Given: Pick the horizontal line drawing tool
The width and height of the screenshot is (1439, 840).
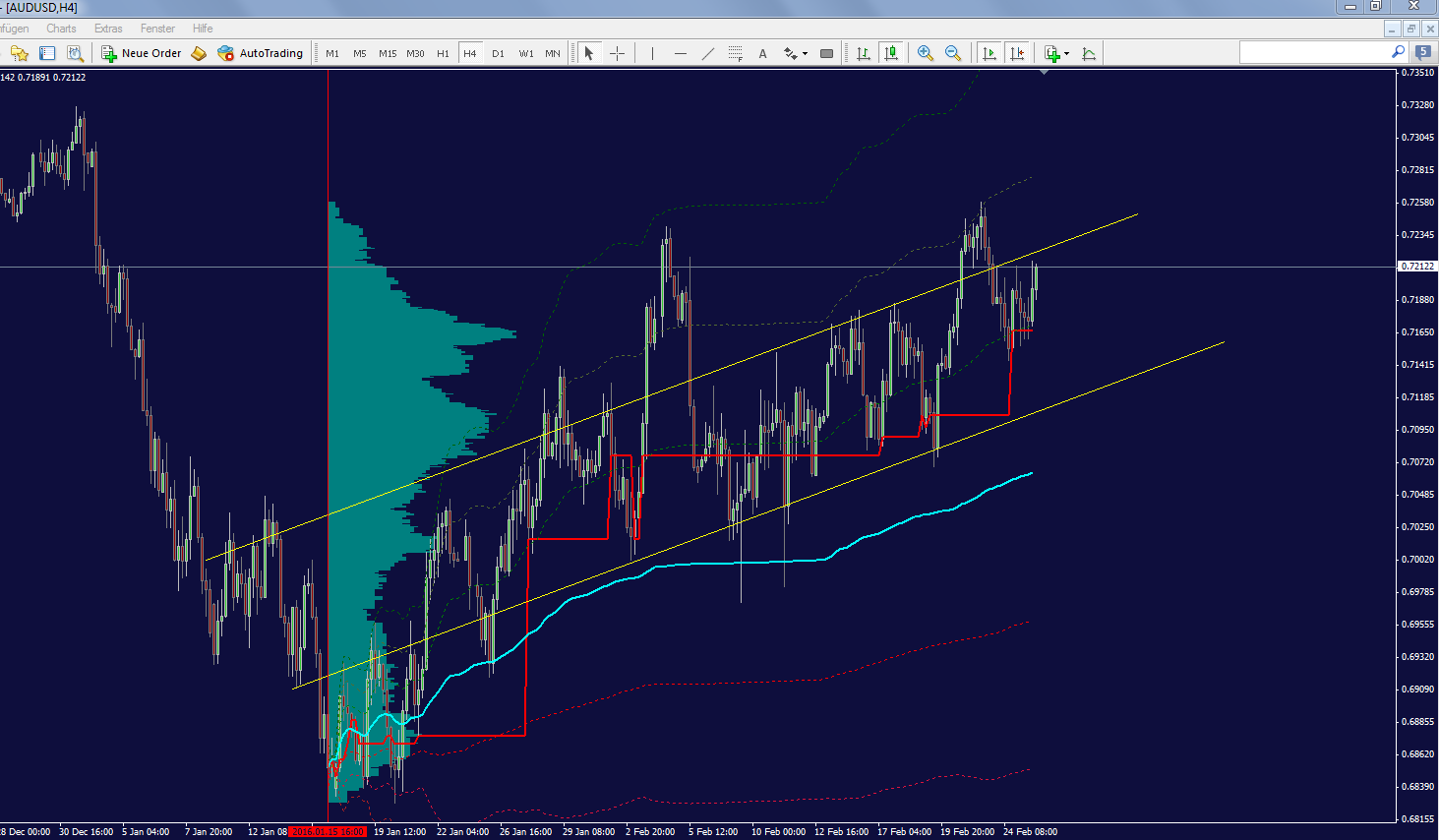Looking at the screenshot, I should coord(680,53).
